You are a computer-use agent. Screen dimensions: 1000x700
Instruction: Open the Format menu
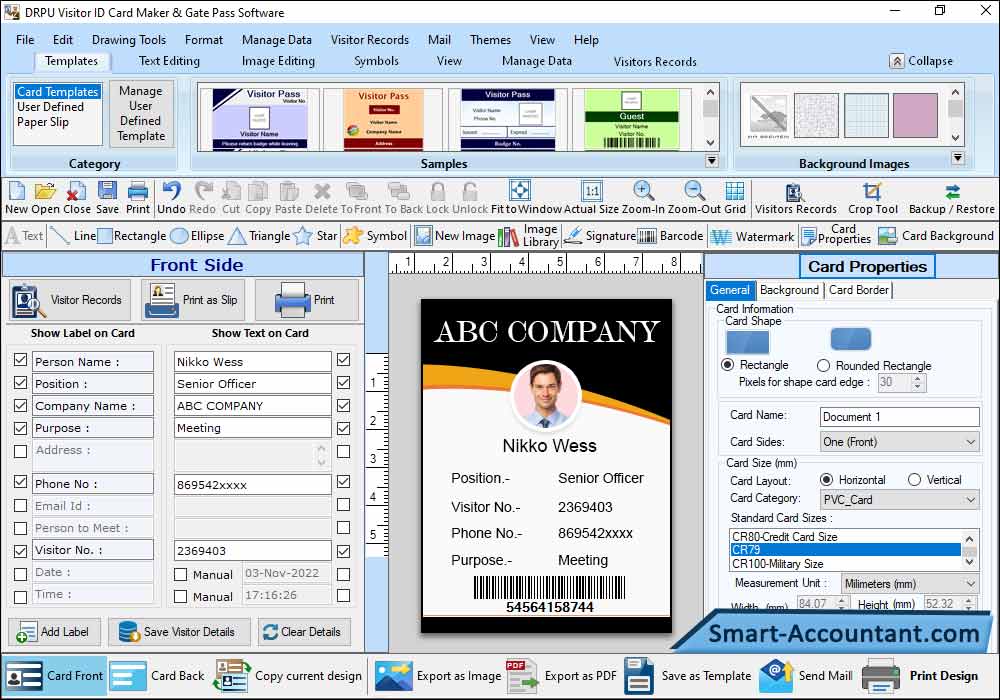[x=203, y=40]
